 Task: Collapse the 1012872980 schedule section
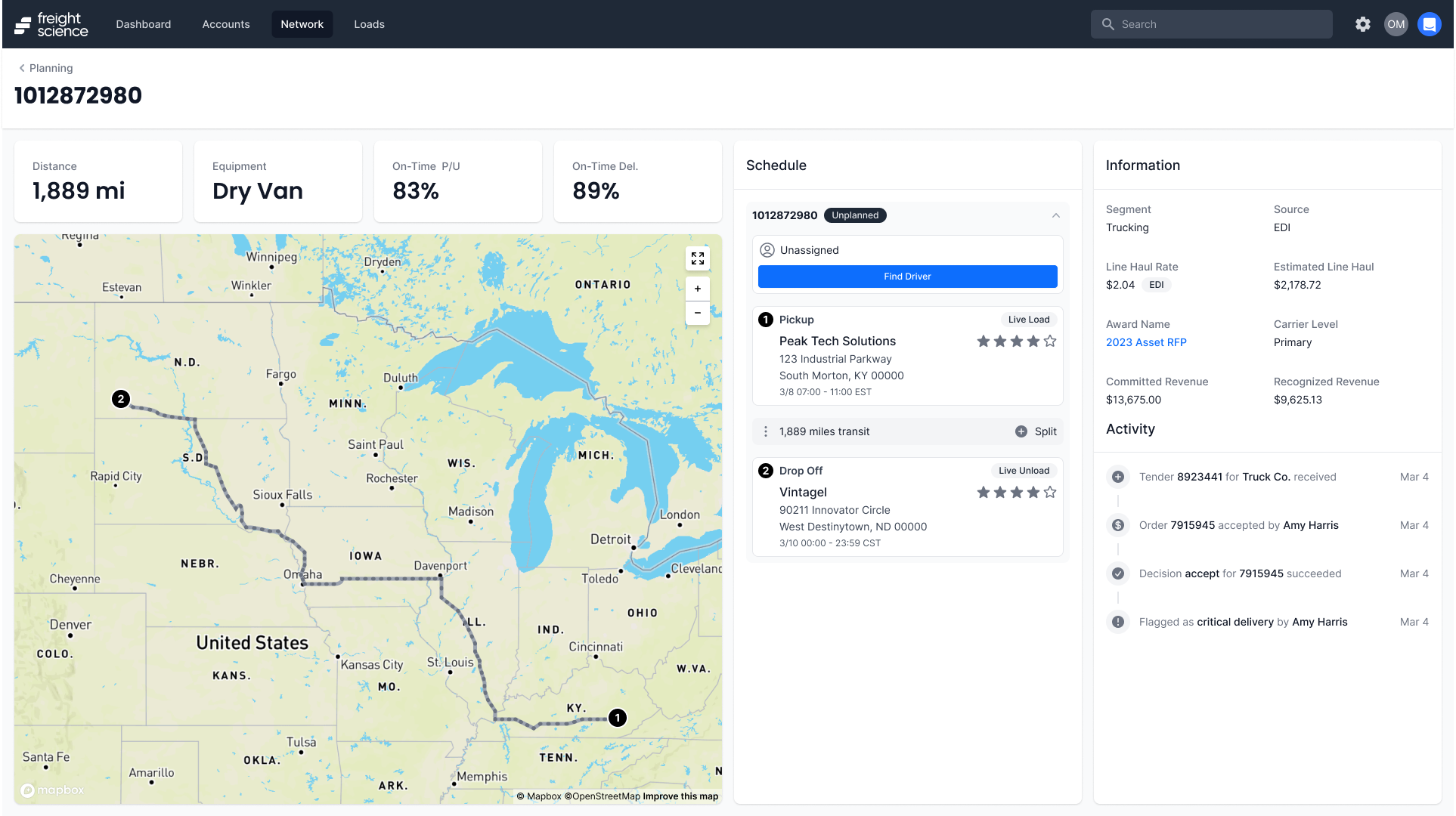[1055, 215]
